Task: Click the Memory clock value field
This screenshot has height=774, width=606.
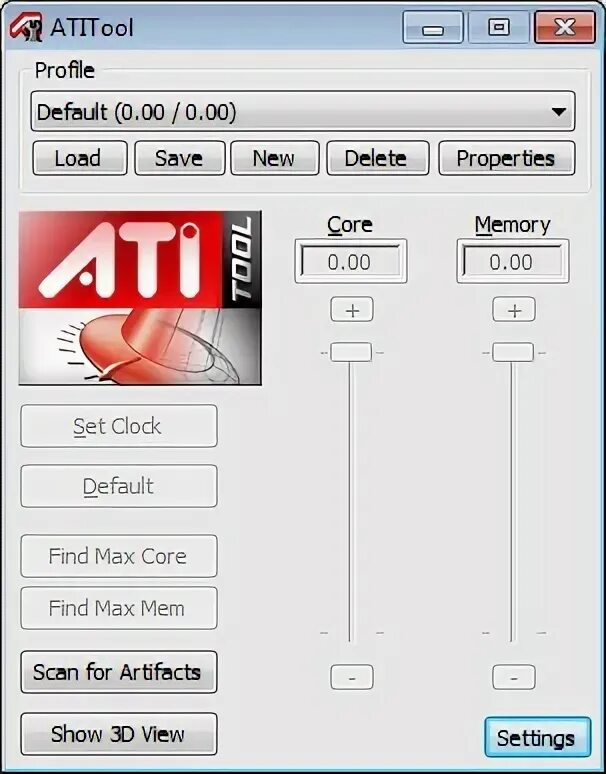Action: pos(511,262)
